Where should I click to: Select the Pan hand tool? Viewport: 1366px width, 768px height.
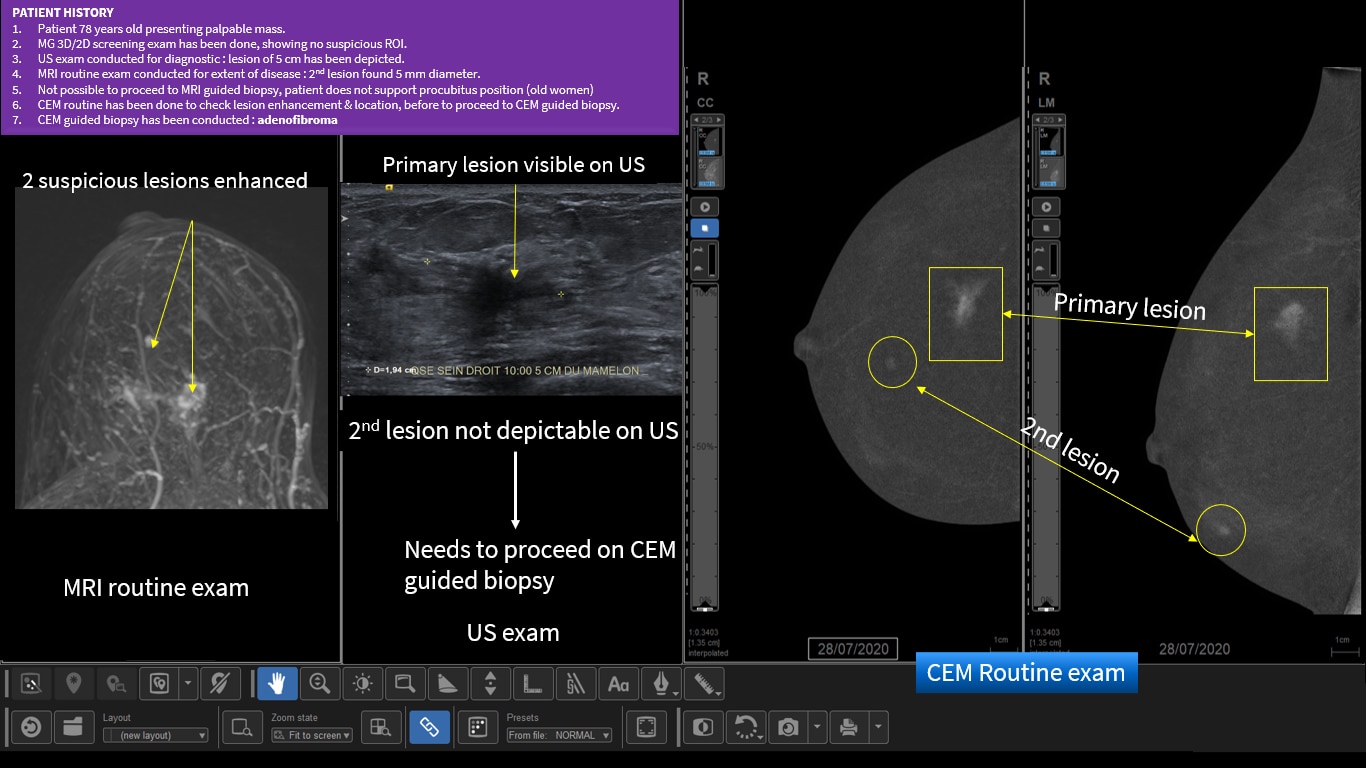[x=277, y=684]
